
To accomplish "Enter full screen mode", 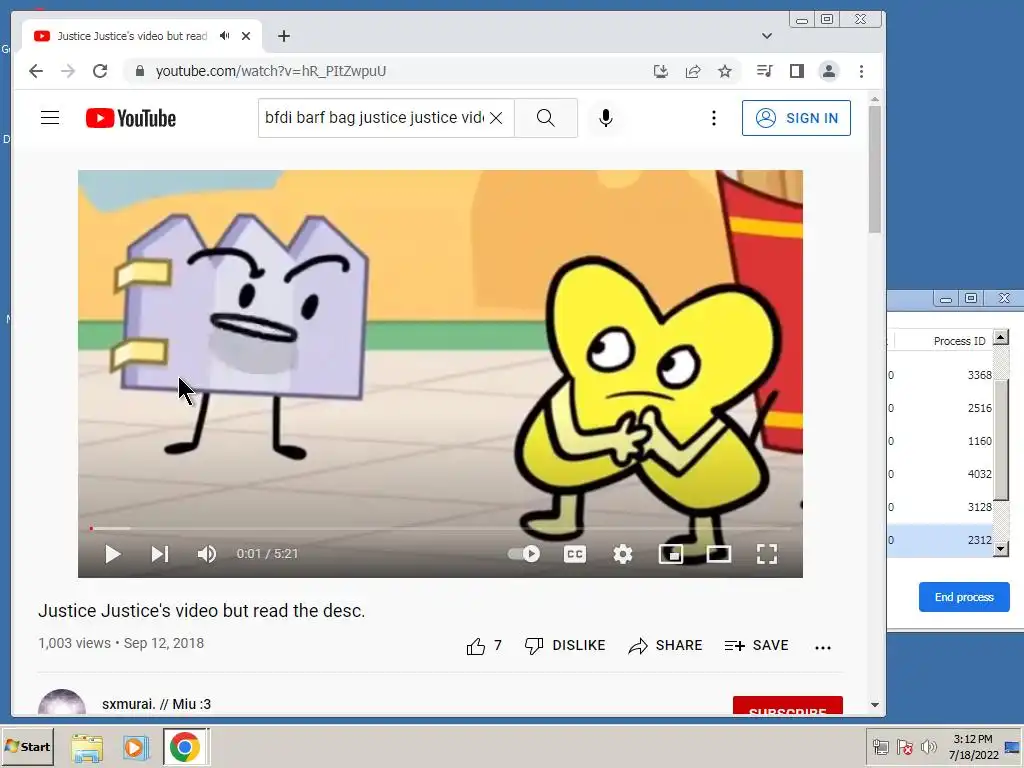I will click(x=767, y=554).
